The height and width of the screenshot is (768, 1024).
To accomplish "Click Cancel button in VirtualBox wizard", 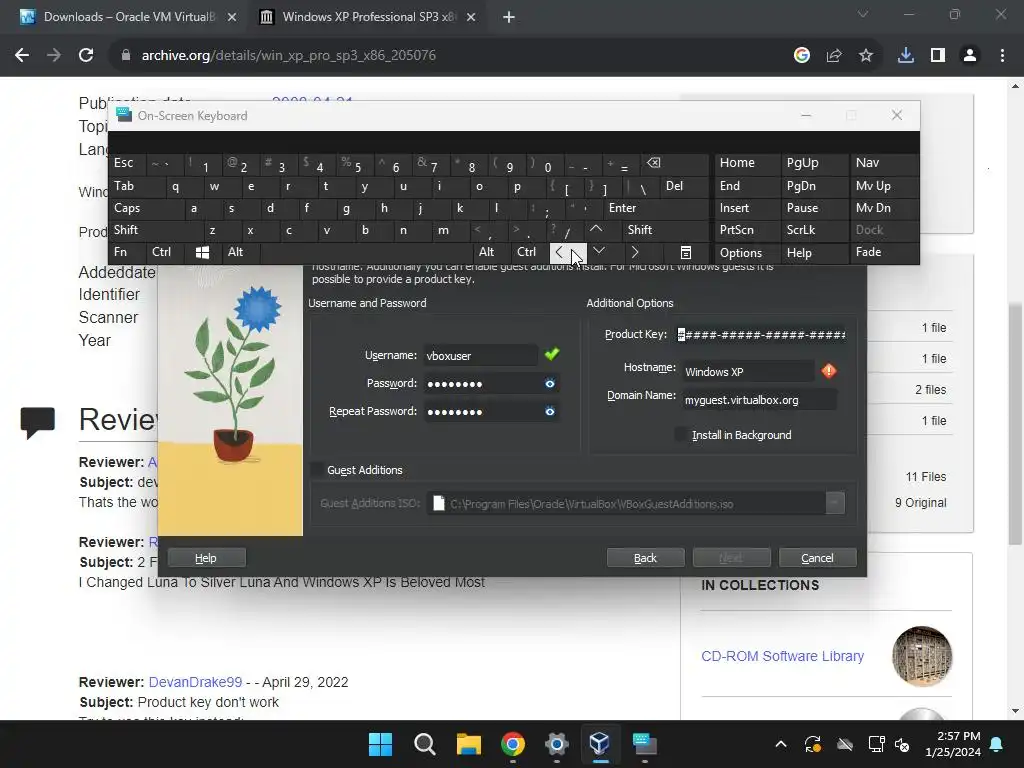I will point(818,558).
